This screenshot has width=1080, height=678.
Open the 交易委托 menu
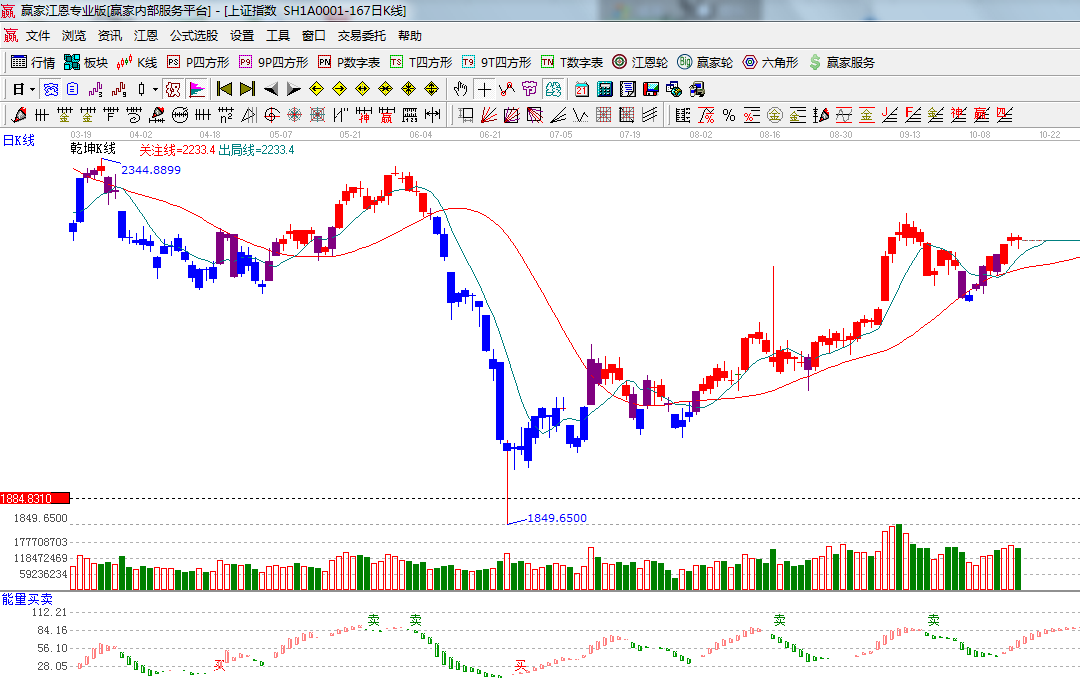361,36
